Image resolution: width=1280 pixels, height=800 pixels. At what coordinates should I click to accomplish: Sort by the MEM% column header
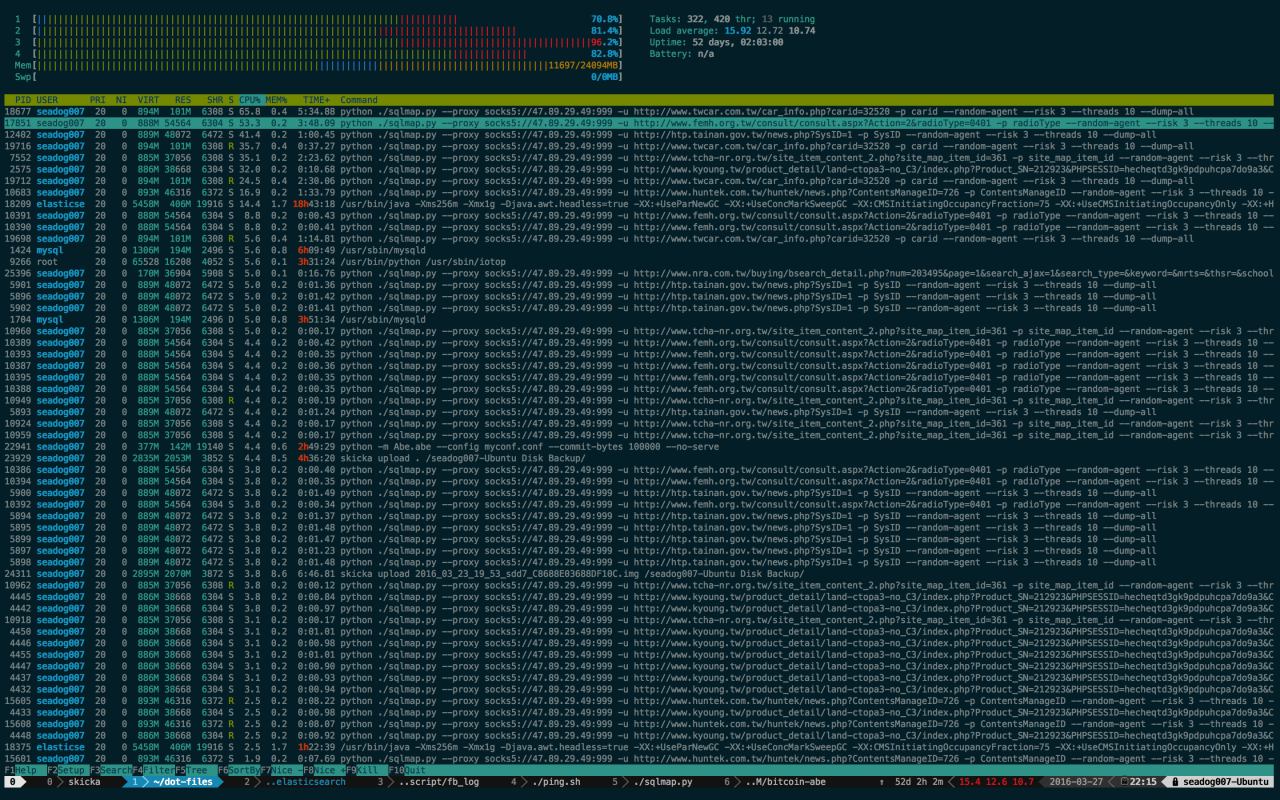[x=276, y=100]
